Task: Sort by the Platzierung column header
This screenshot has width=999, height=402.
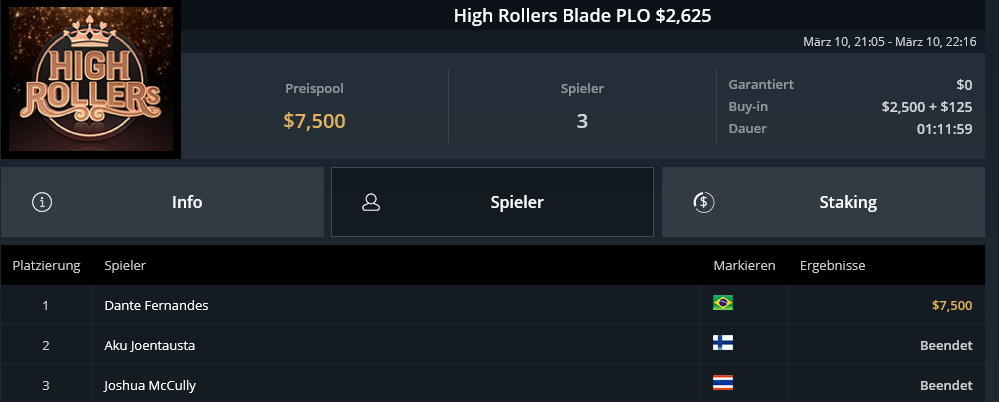Action: point(47,266)
